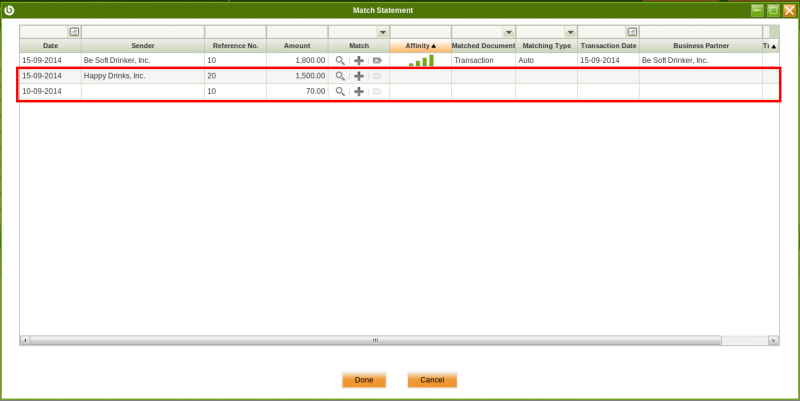This screenshot has height=401, width=800.
Task: Minimize the Match Statement window
Action: 758,10
